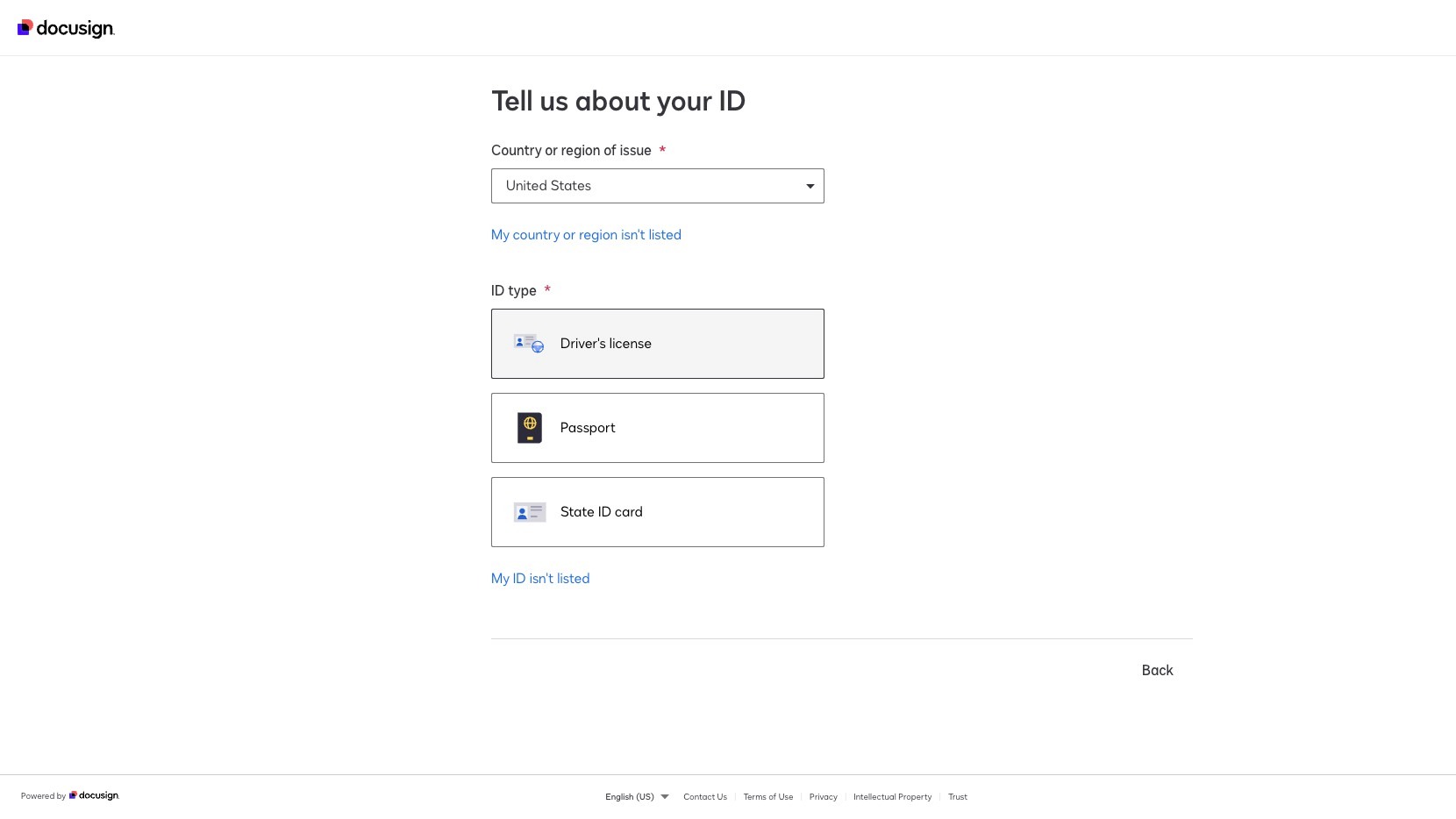1456x819 pixels.
Task: Click the driver's license card icon
Action: (x=529, y=343)
